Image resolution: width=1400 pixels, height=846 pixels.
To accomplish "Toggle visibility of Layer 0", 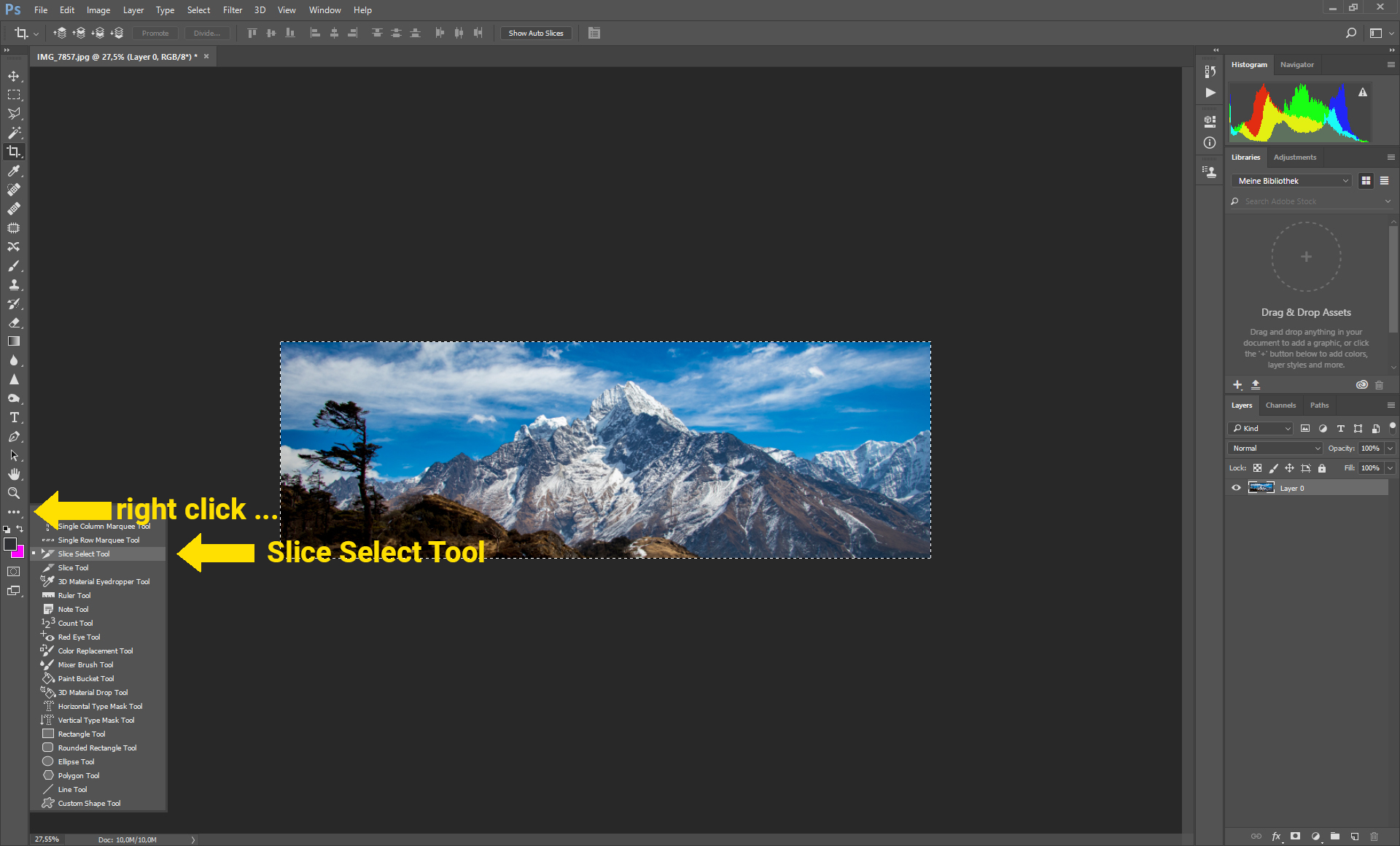I will 1236,488.
